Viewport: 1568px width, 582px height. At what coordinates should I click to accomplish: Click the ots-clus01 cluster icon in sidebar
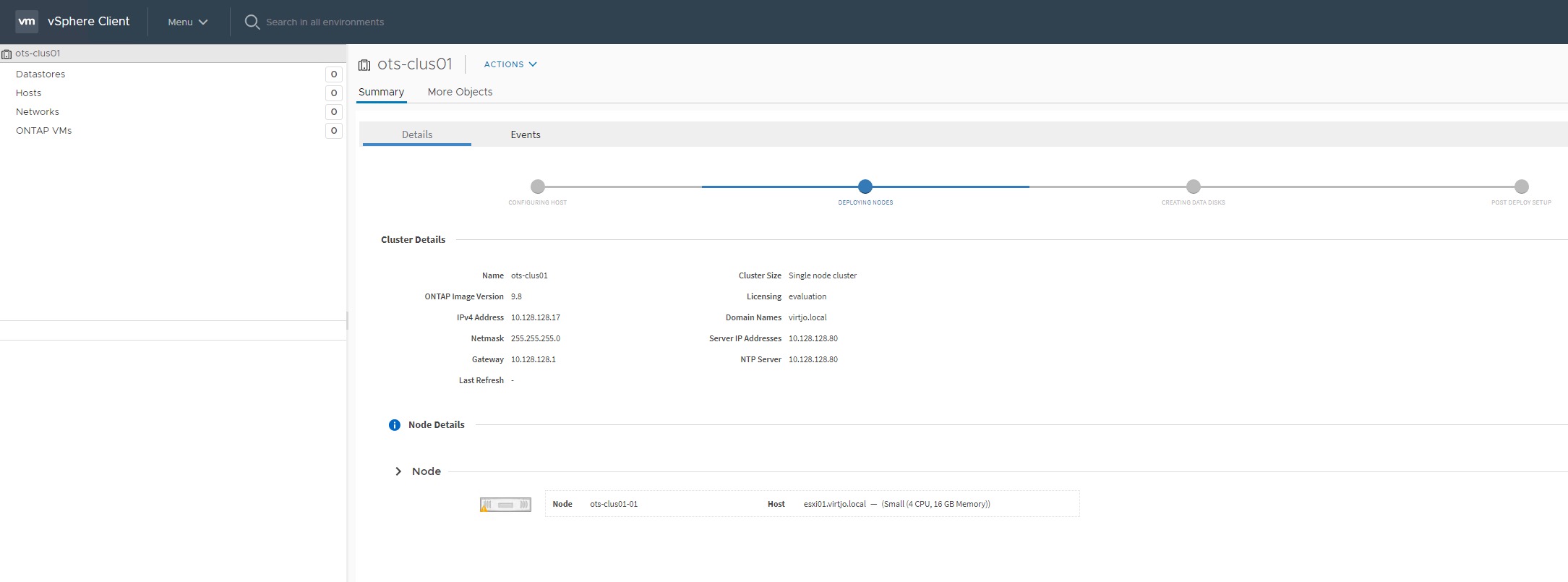point(7,54)
